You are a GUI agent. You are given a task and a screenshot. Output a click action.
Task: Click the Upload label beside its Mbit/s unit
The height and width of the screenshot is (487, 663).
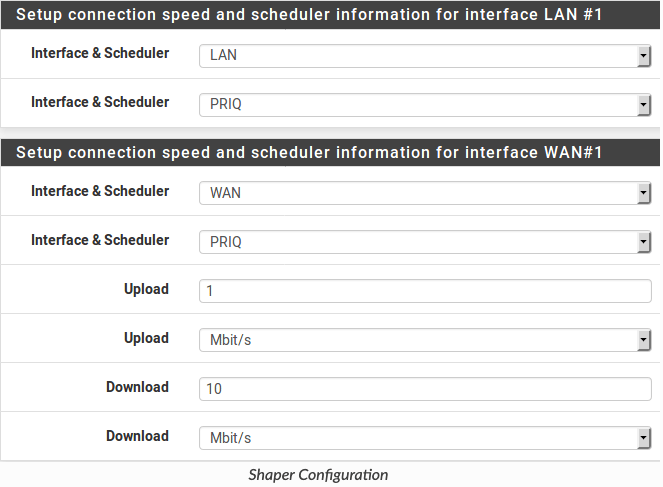tap(146, 338)
